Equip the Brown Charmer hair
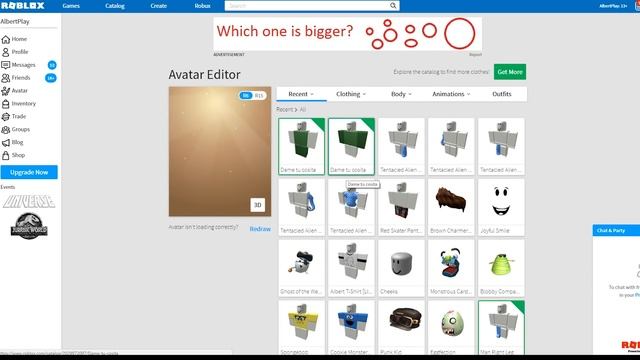Screen dimensions: 640x360 (x=451, y=207)
